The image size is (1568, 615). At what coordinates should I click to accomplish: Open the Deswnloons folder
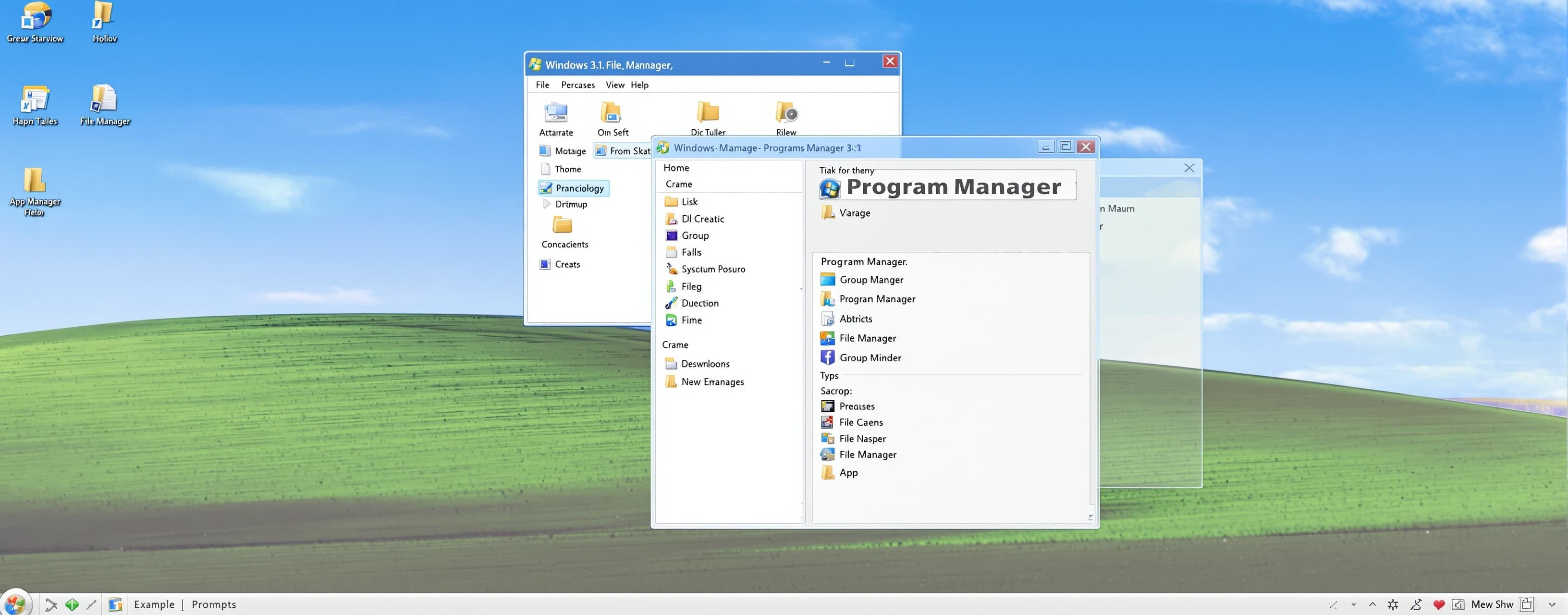pos(697,364)
